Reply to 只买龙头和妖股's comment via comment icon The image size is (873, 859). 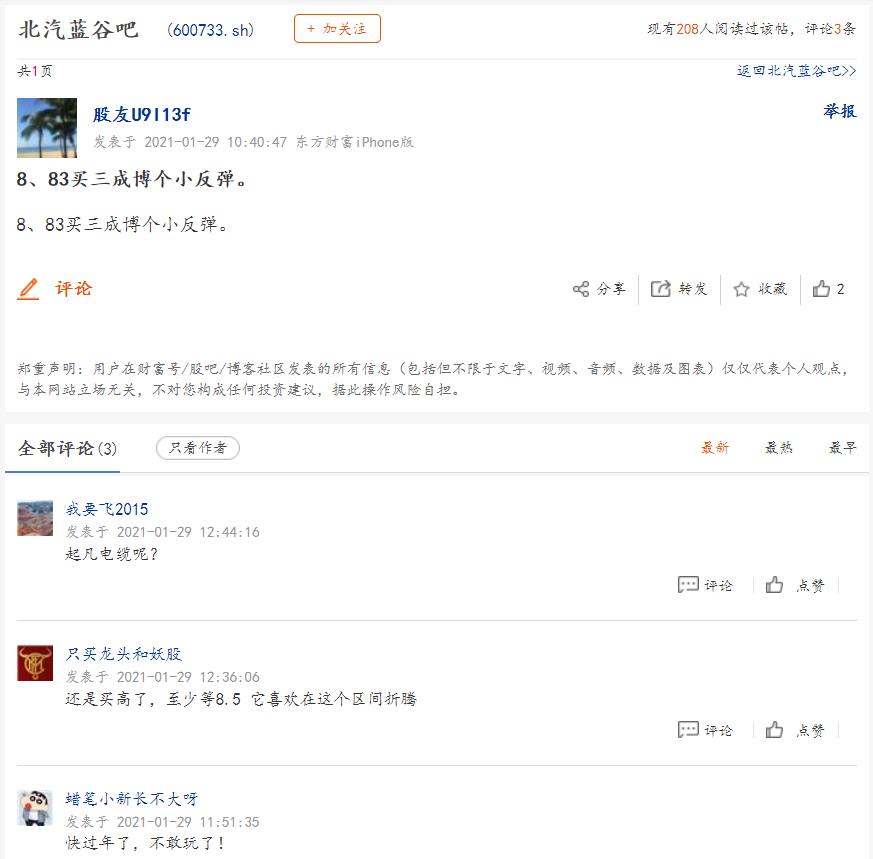click(x=688, y=729)
